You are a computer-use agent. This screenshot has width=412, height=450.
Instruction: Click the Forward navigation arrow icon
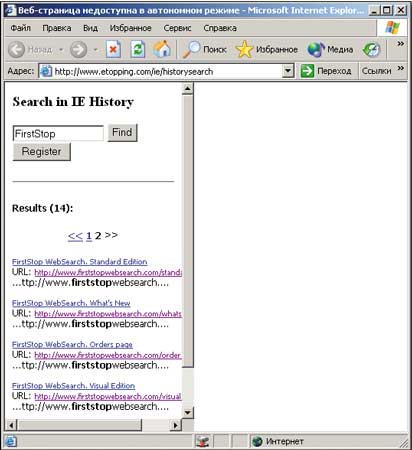78,50
